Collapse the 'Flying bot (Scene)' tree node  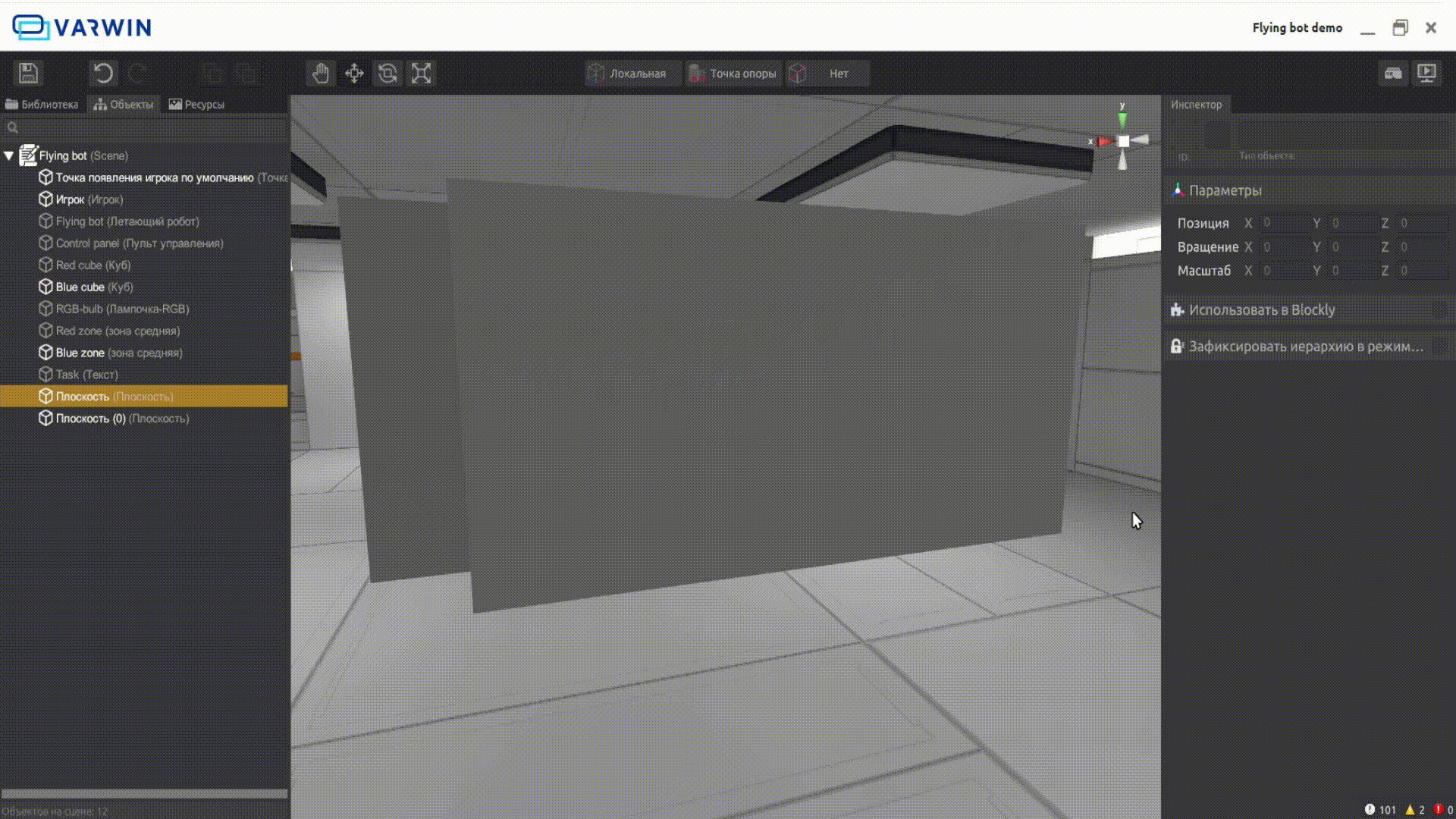pyautogui.click(x=9, y=155)
